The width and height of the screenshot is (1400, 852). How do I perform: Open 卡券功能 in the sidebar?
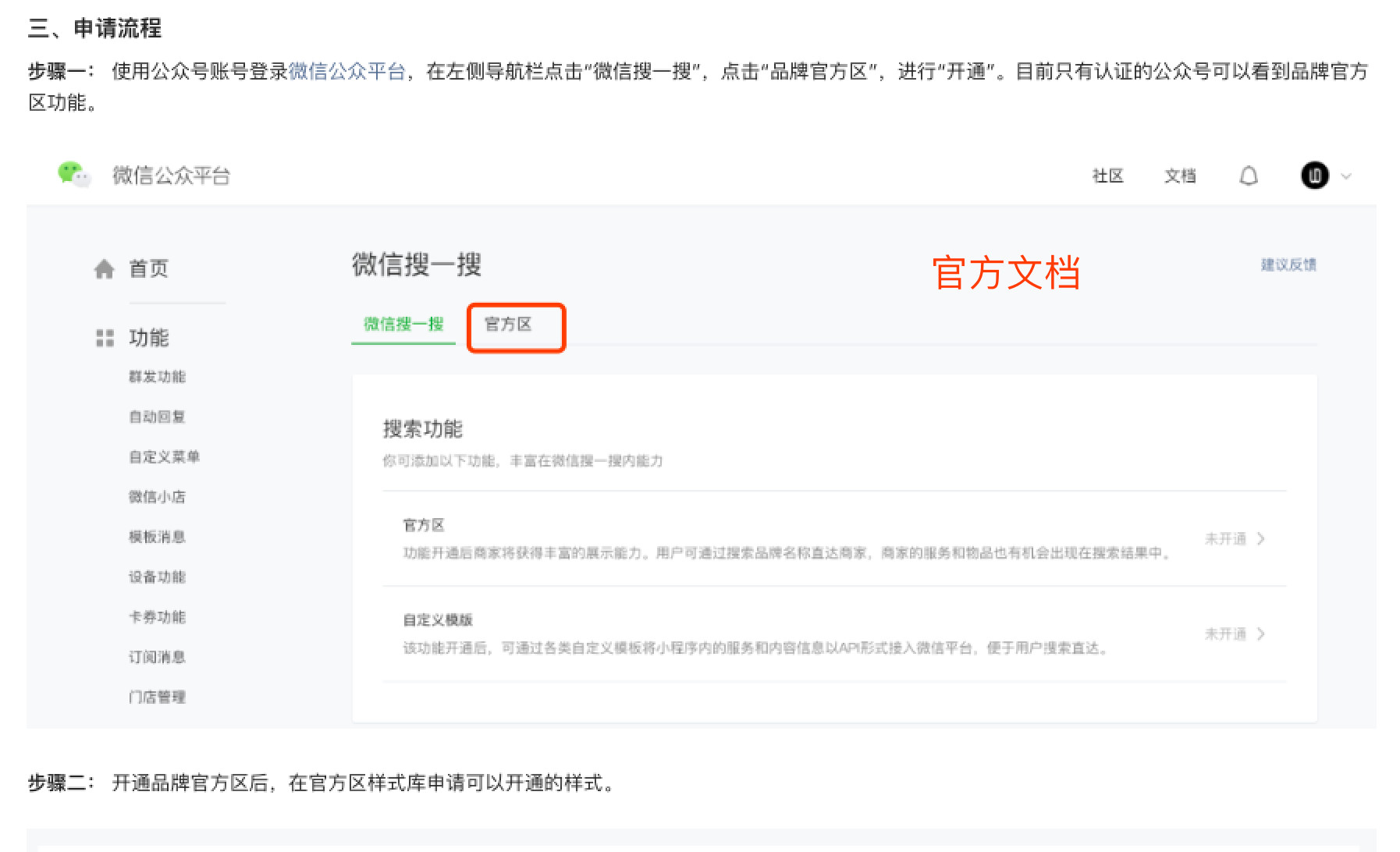(157, 617)
